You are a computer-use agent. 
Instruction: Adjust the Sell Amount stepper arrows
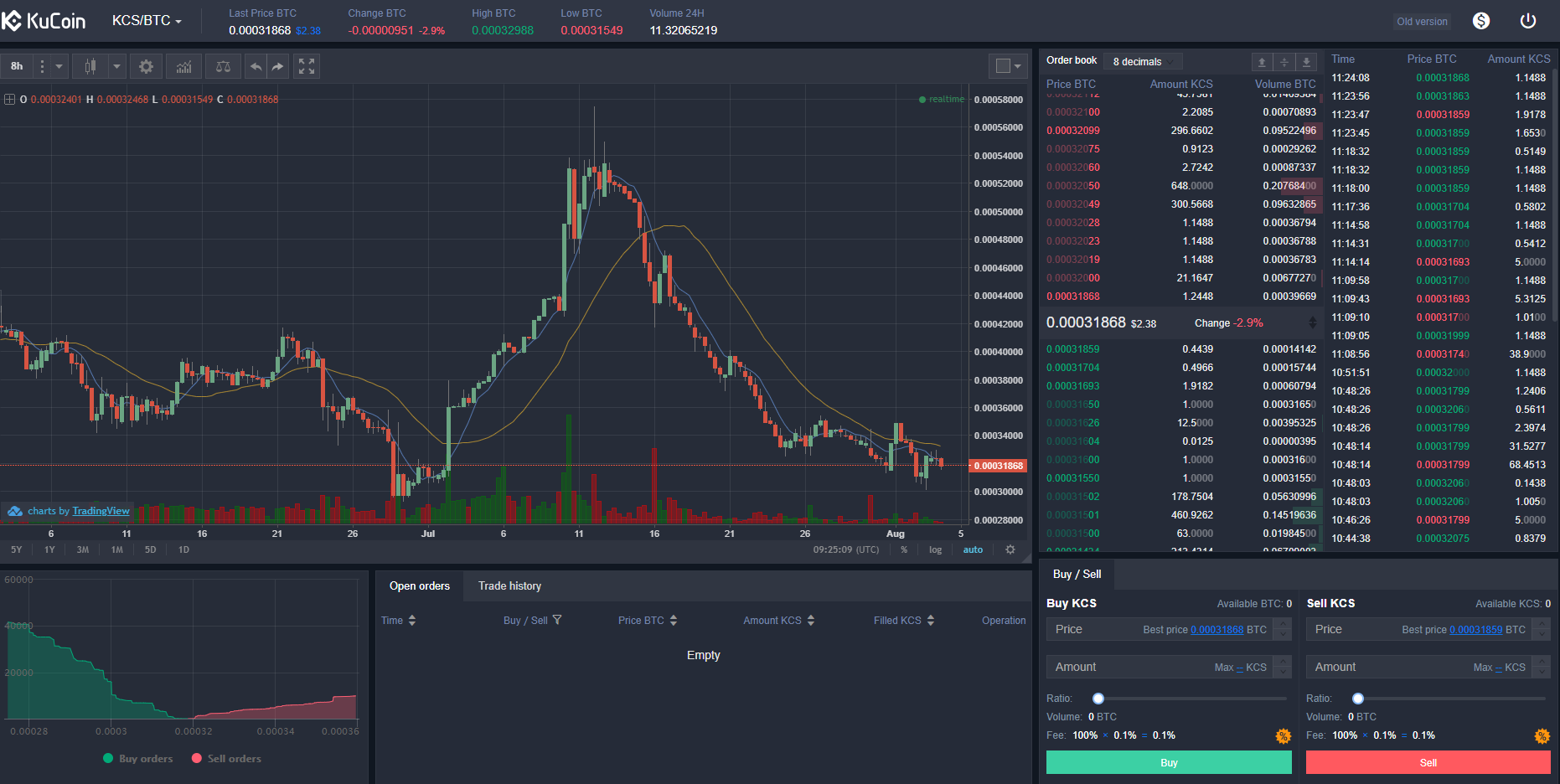click(1542, 667)
